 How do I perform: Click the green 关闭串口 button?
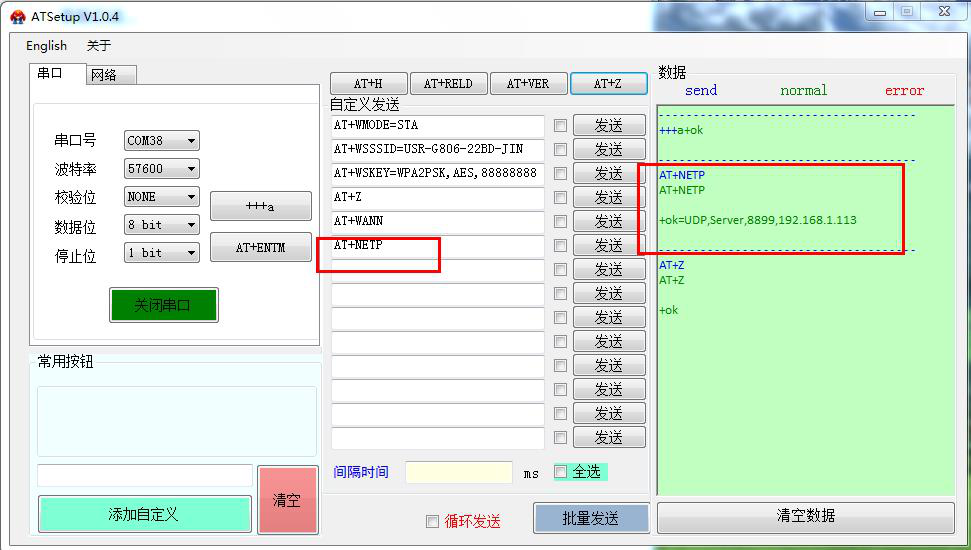[163, 305]
